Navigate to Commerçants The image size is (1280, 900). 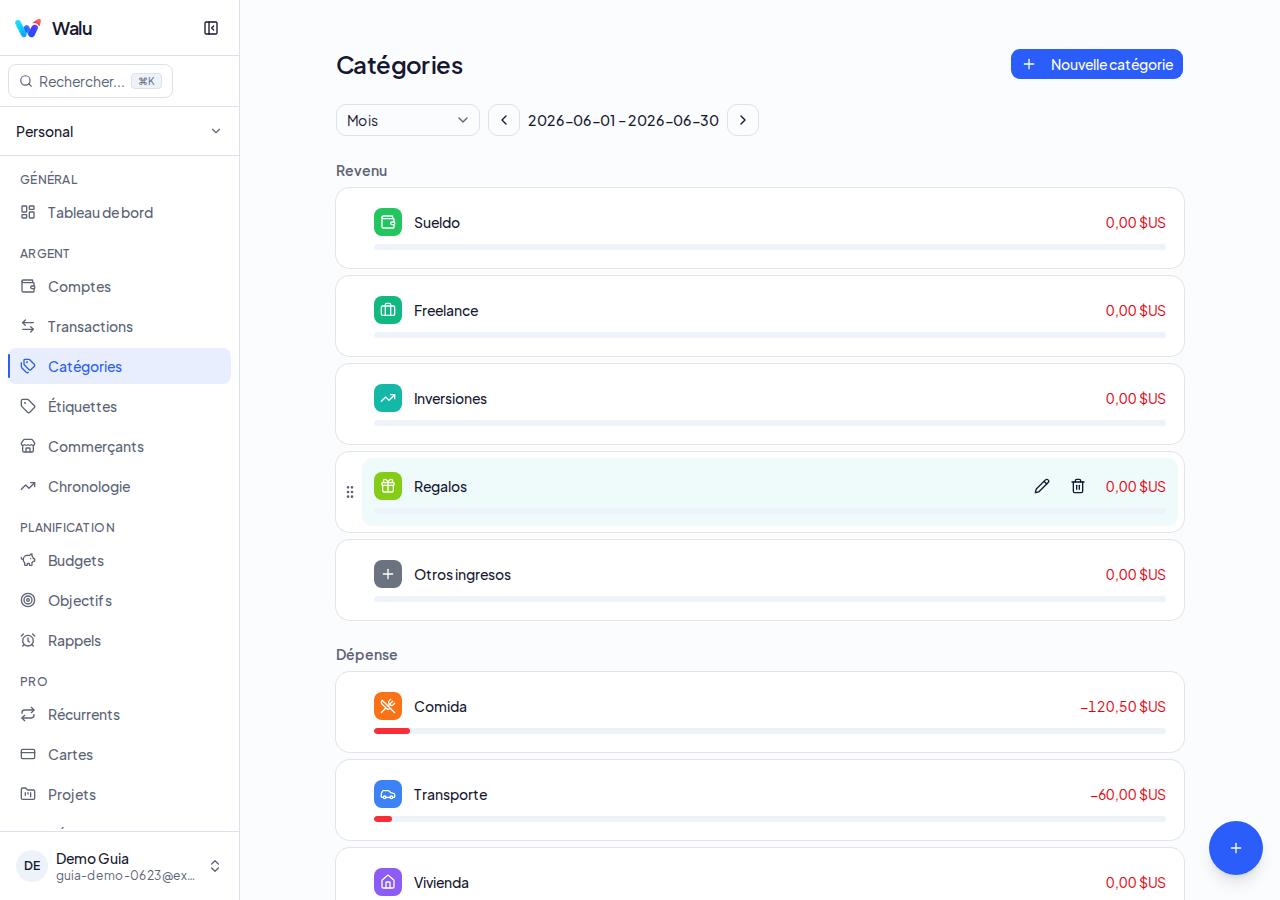(119, 446)
